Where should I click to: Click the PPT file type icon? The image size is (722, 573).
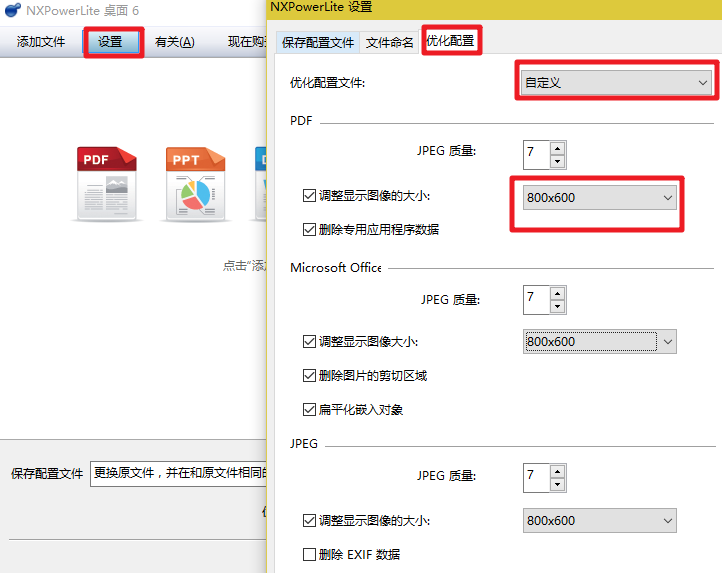[x=195, y=183]
